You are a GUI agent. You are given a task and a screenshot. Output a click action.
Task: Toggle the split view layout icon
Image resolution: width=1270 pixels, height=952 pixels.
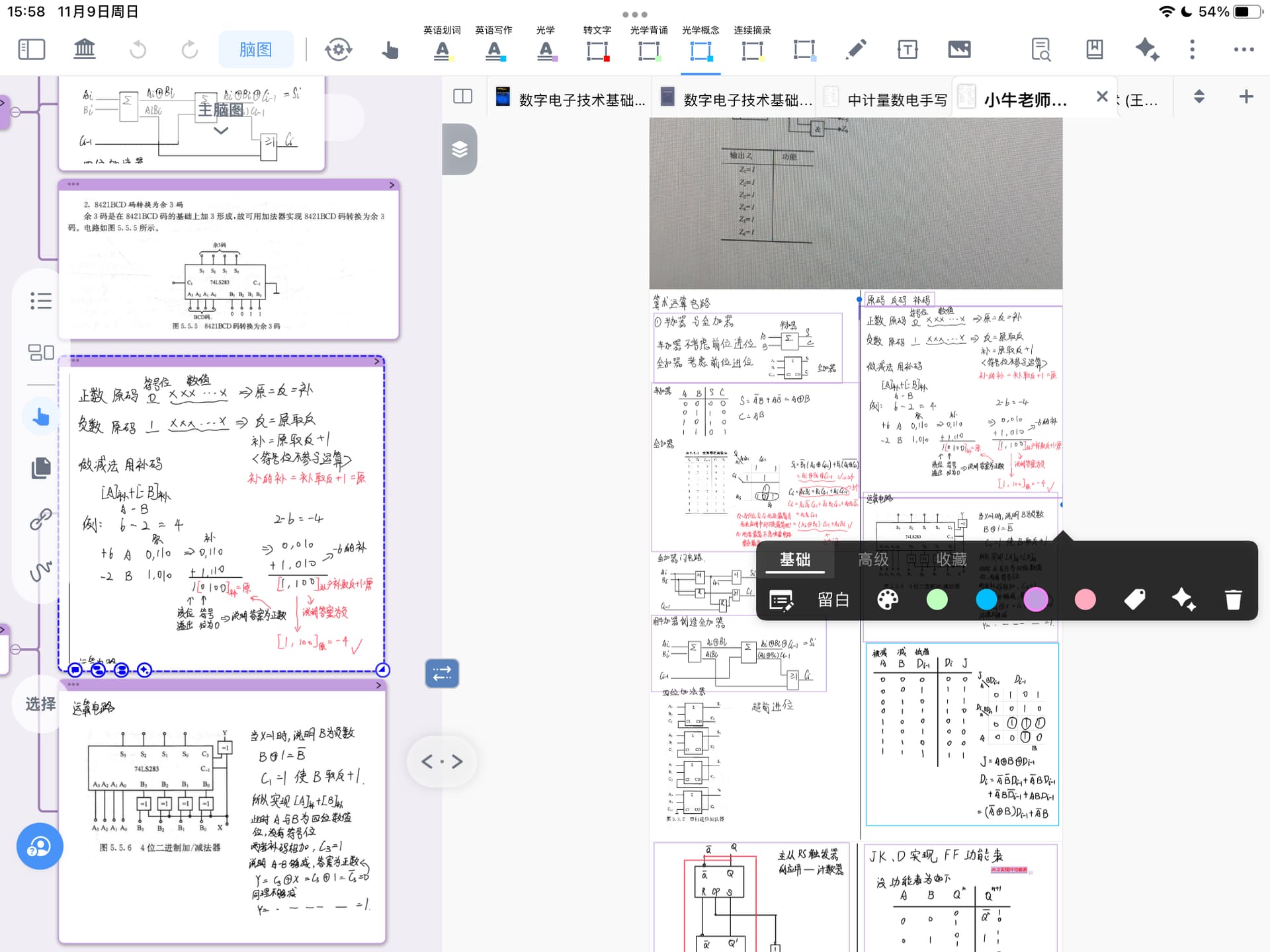pyautogui.click(x=463, y=97)
